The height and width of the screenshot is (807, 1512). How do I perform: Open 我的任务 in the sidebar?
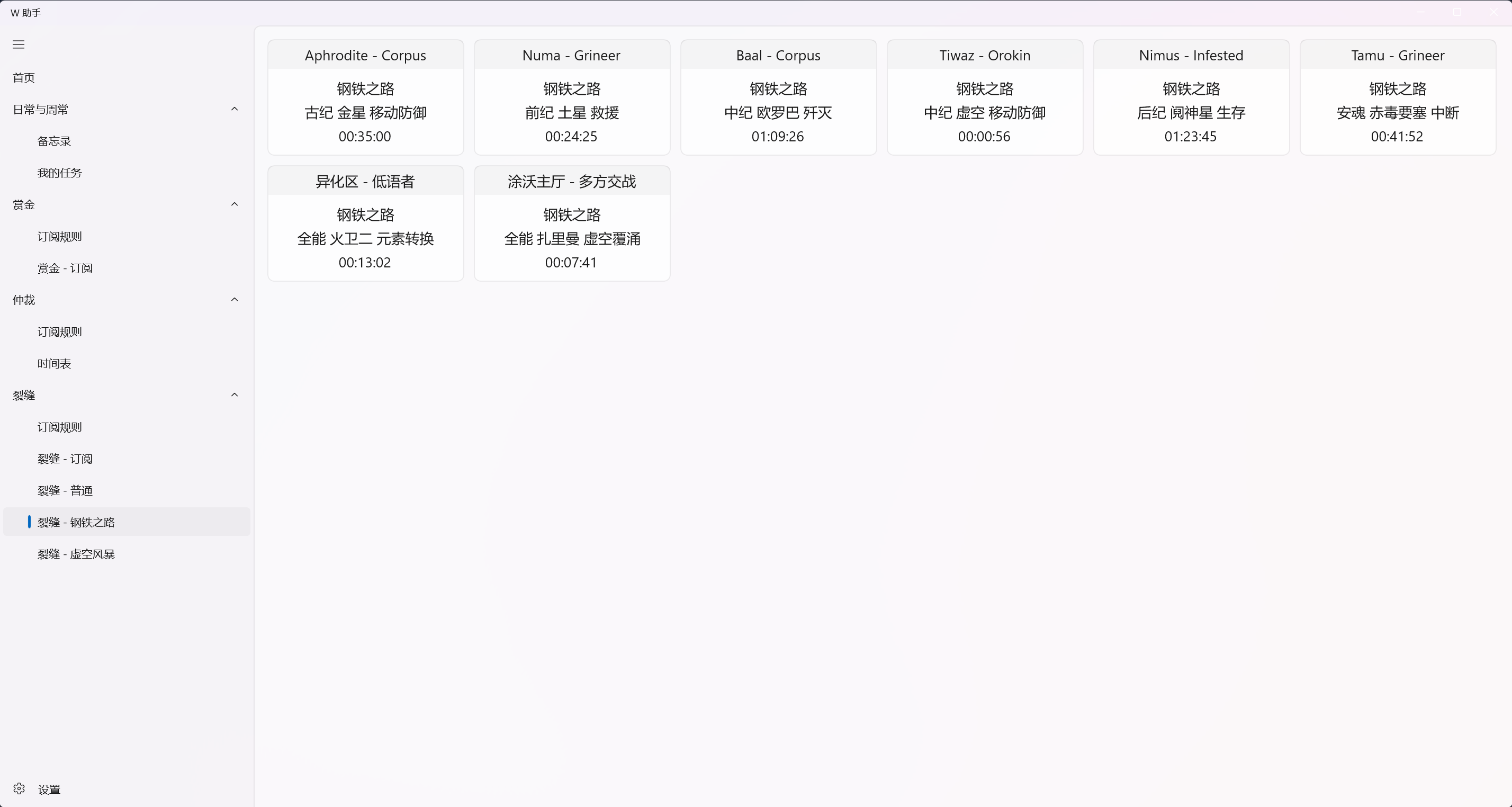tap(59, 173)
